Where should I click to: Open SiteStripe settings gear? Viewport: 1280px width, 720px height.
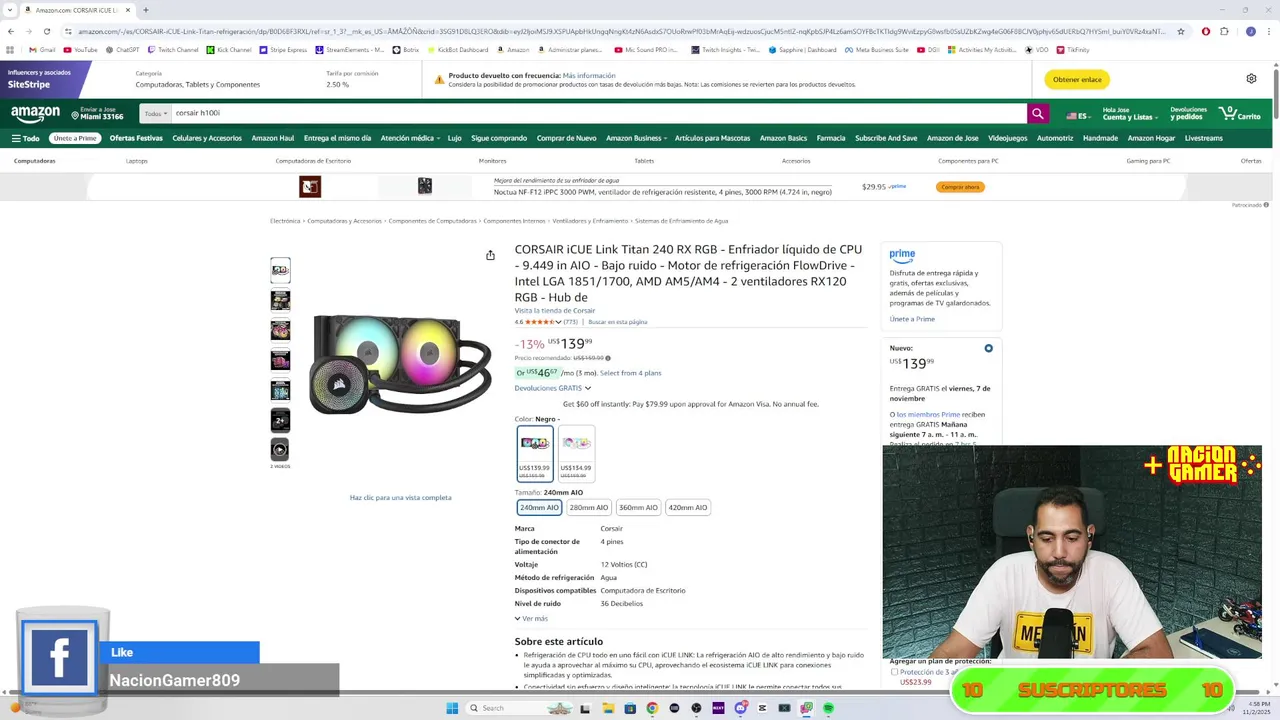click(1251, 79)
